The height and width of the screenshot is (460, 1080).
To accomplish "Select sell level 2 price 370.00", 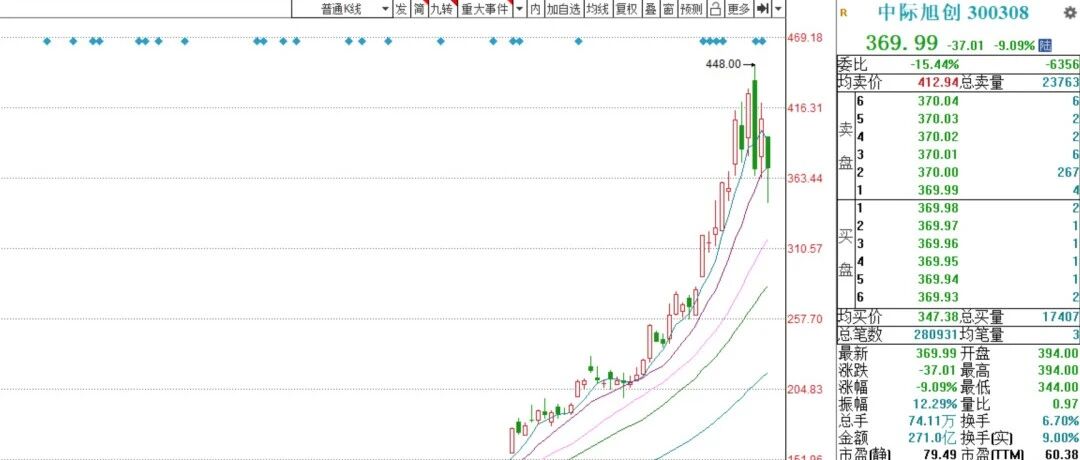I will pyautogui.click(x=938, y=172).
